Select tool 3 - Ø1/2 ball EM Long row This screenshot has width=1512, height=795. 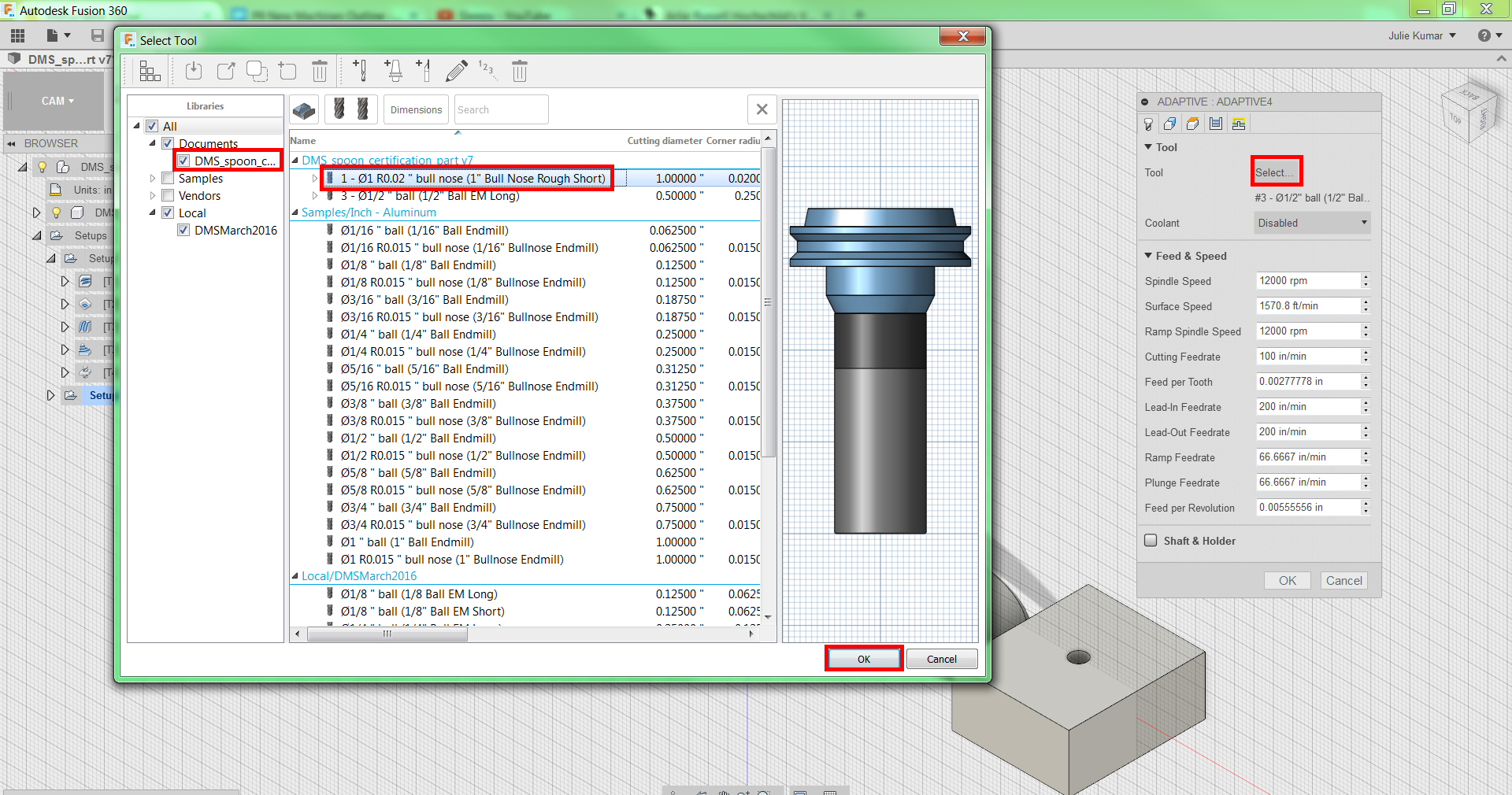(x=524, y=196)
